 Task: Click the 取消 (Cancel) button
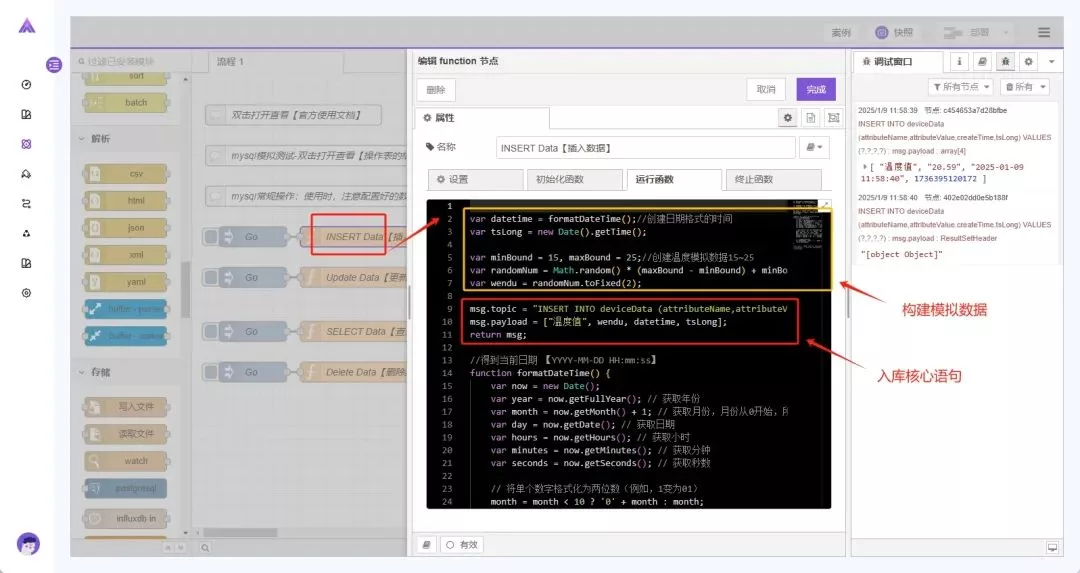click(765, 90)
